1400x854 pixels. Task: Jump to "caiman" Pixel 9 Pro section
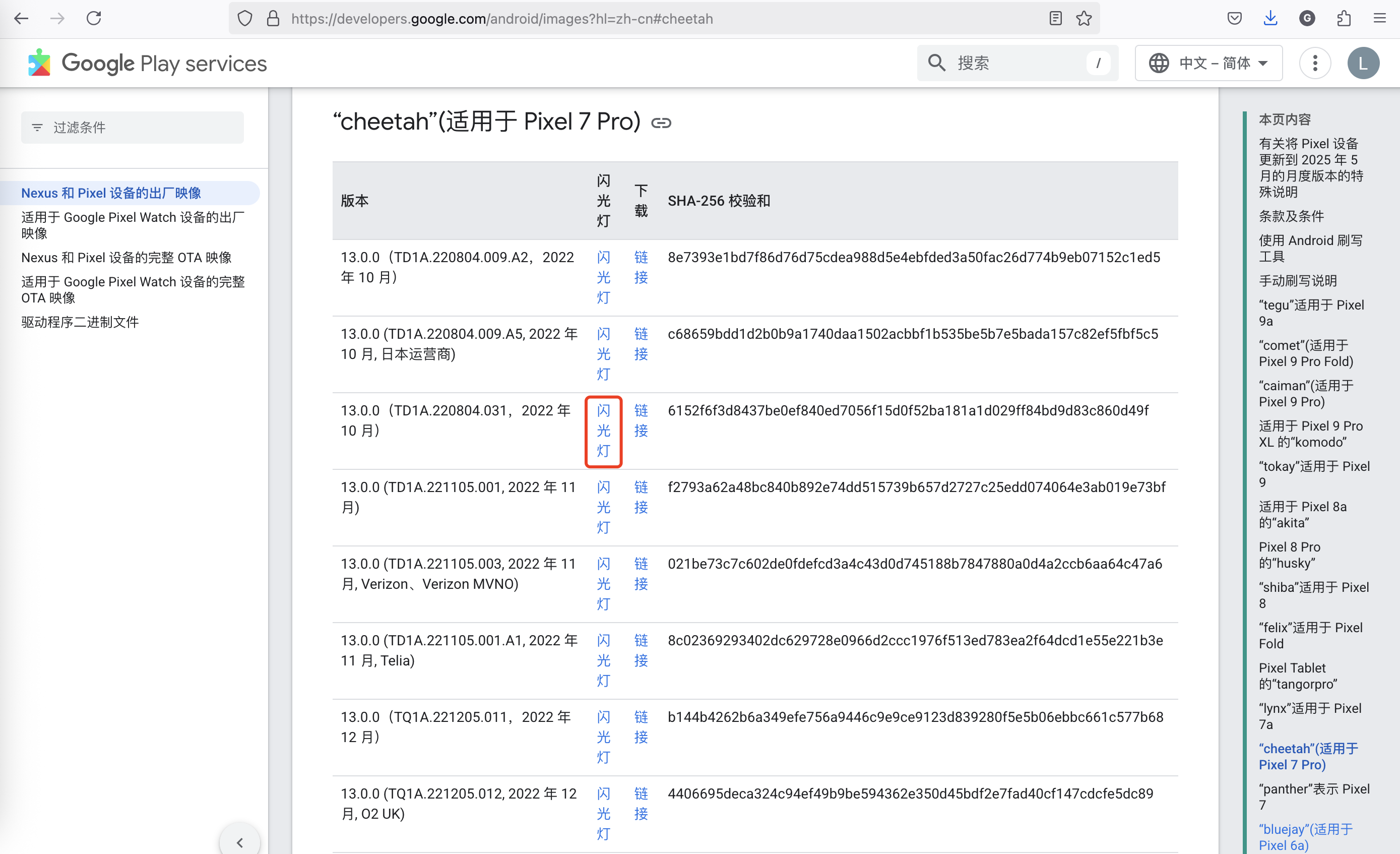coord(1306,394)
